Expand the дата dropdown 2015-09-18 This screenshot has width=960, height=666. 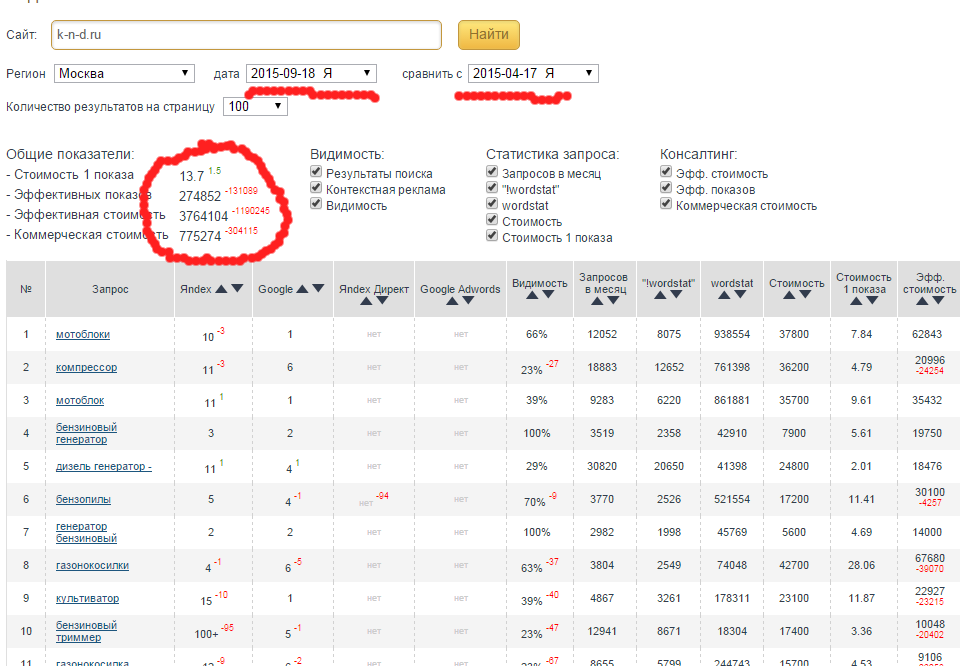(311, 73)
